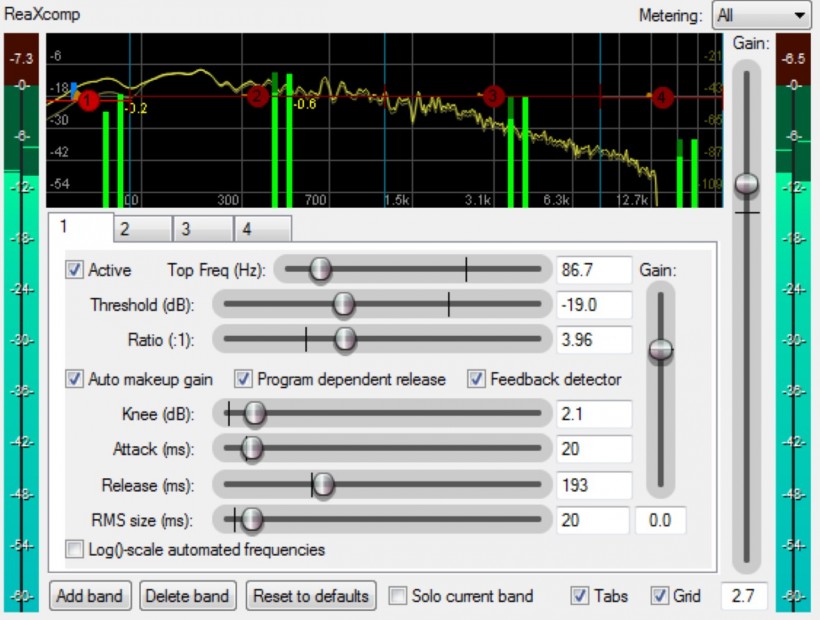The image size is (820, 620).
Task: Click the Add band button
Action: click(90, 596)
